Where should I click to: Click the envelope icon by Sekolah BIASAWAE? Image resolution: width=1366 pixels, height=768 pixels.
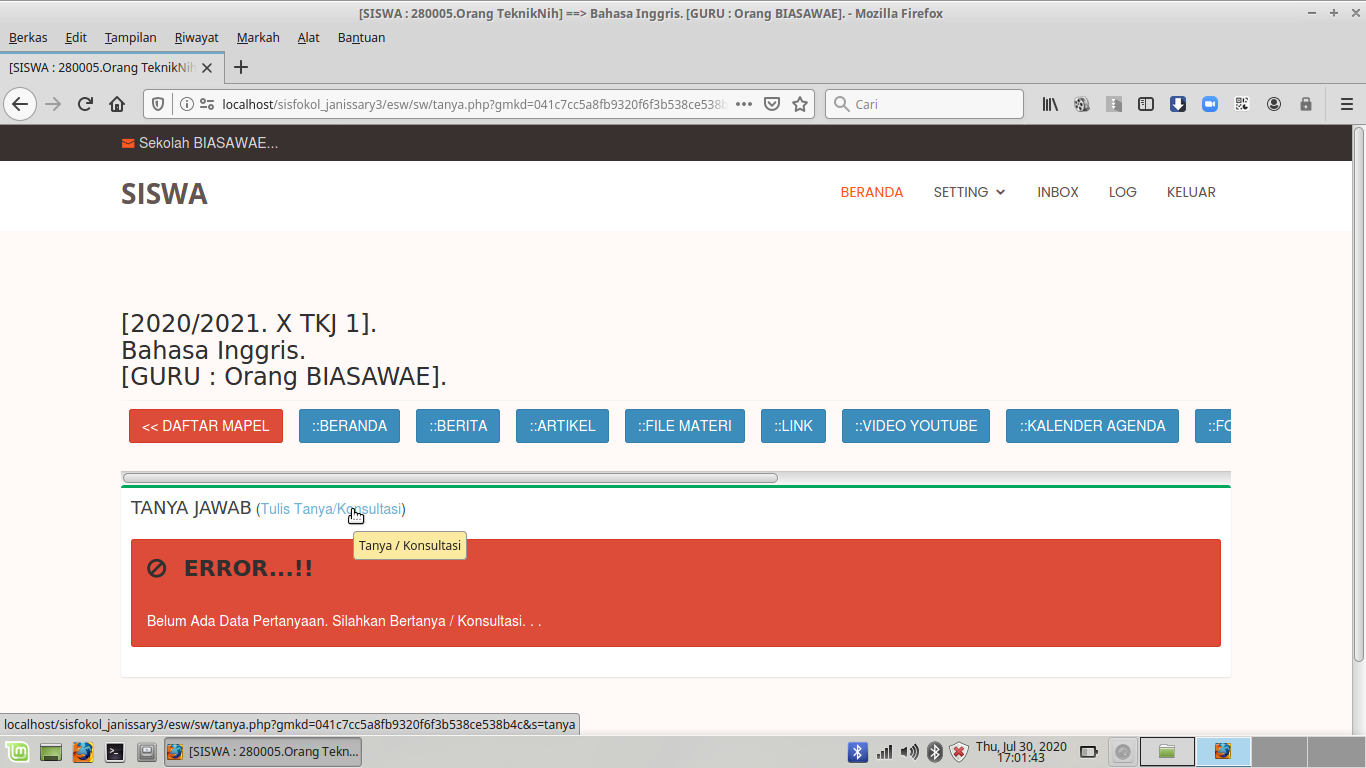(x=128, y=143)
